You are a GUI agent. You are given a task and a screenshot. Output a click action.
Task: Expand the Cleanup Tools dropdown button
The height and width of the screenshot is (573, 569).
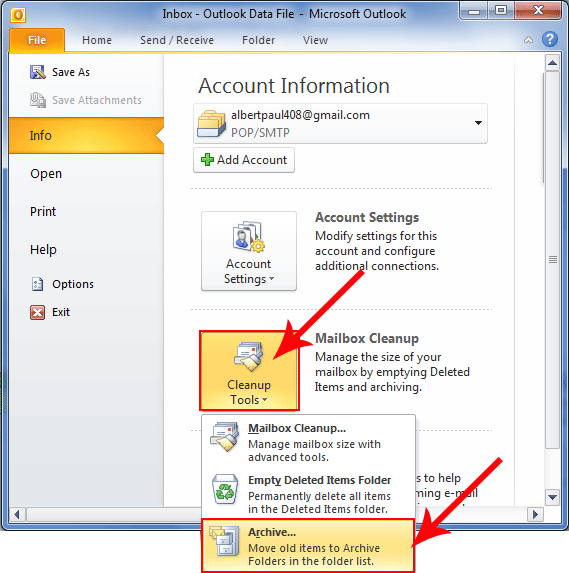pos(249,371)
